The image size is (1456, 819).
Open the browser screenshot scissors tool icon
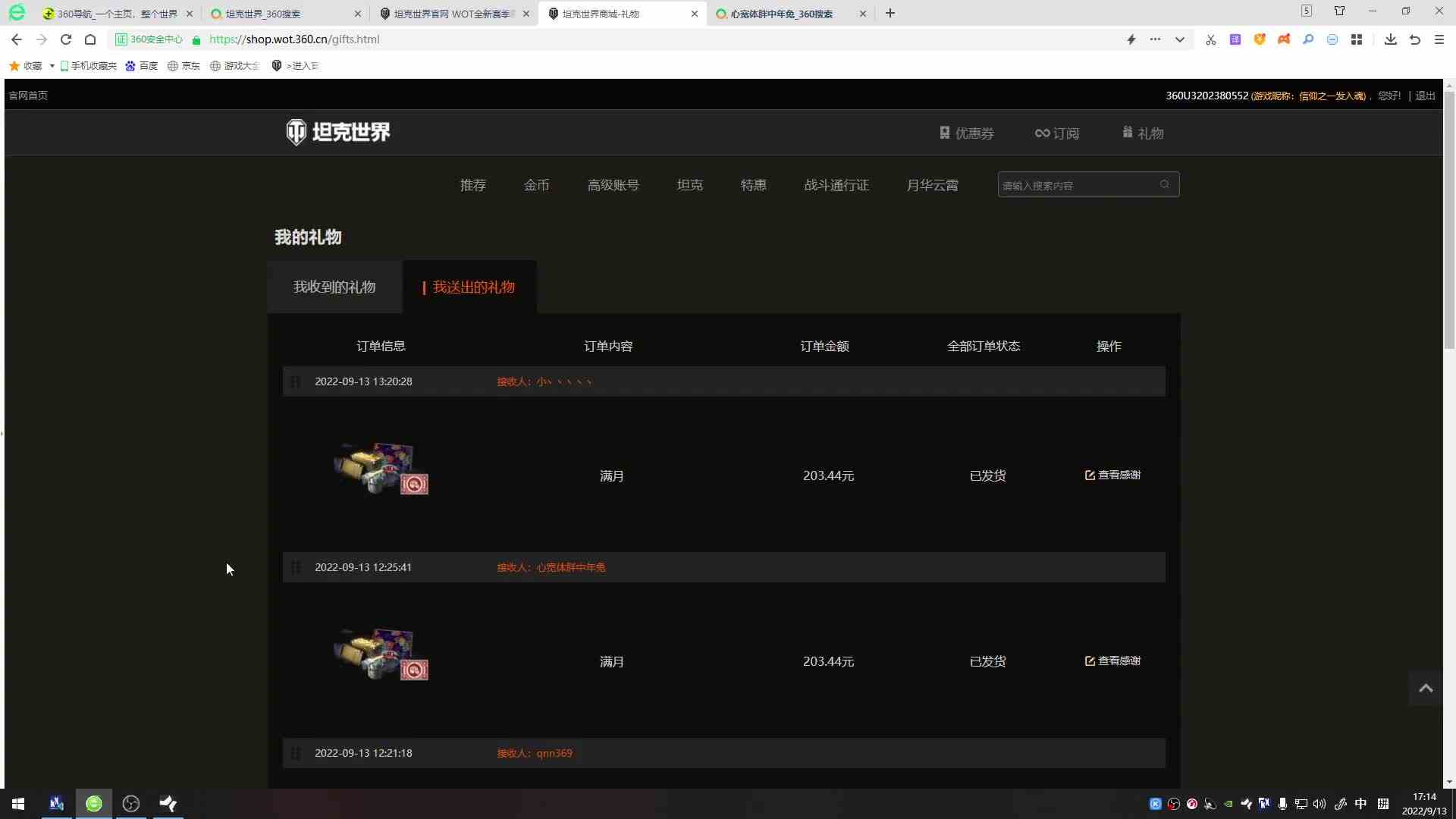click(x=1210, y=39)
